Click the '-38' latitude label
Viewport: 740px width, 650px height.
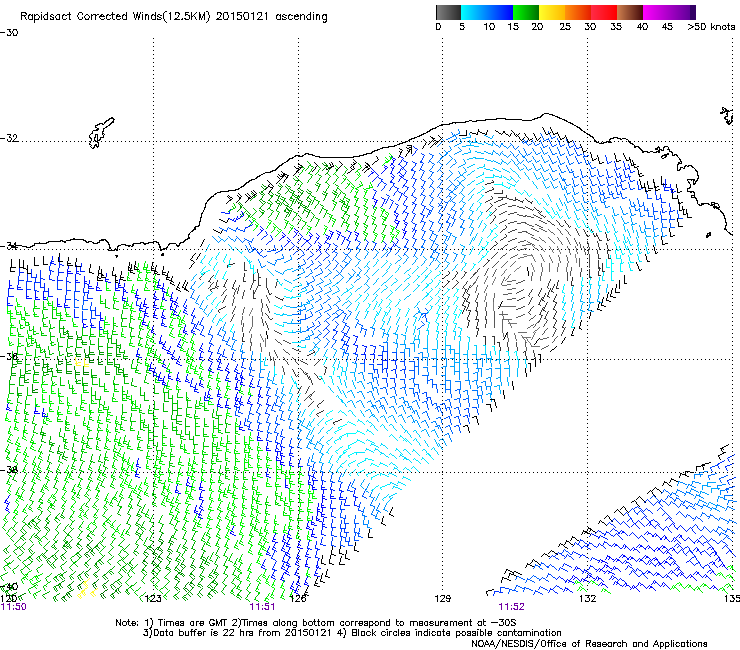(9, 470)
